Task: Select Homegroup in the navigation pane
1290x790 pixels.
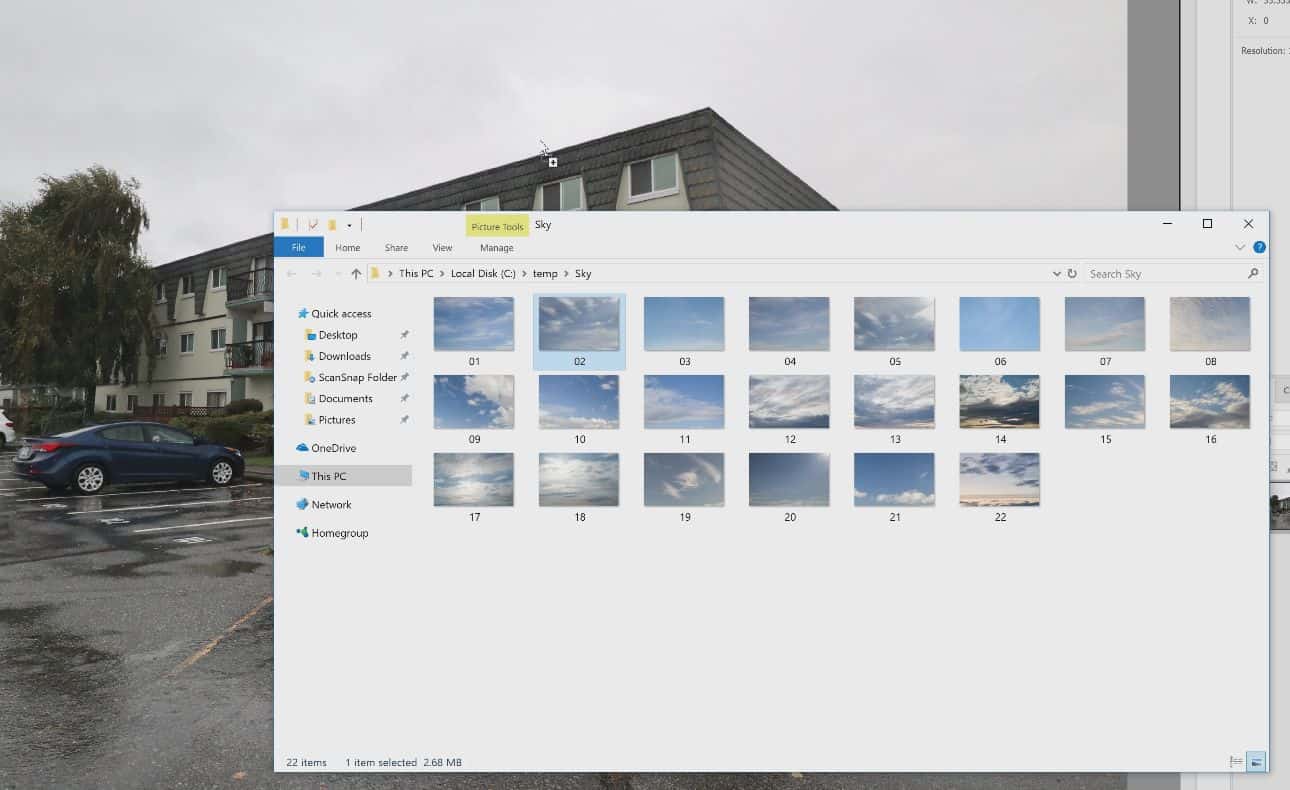Action: pos(339,533)
